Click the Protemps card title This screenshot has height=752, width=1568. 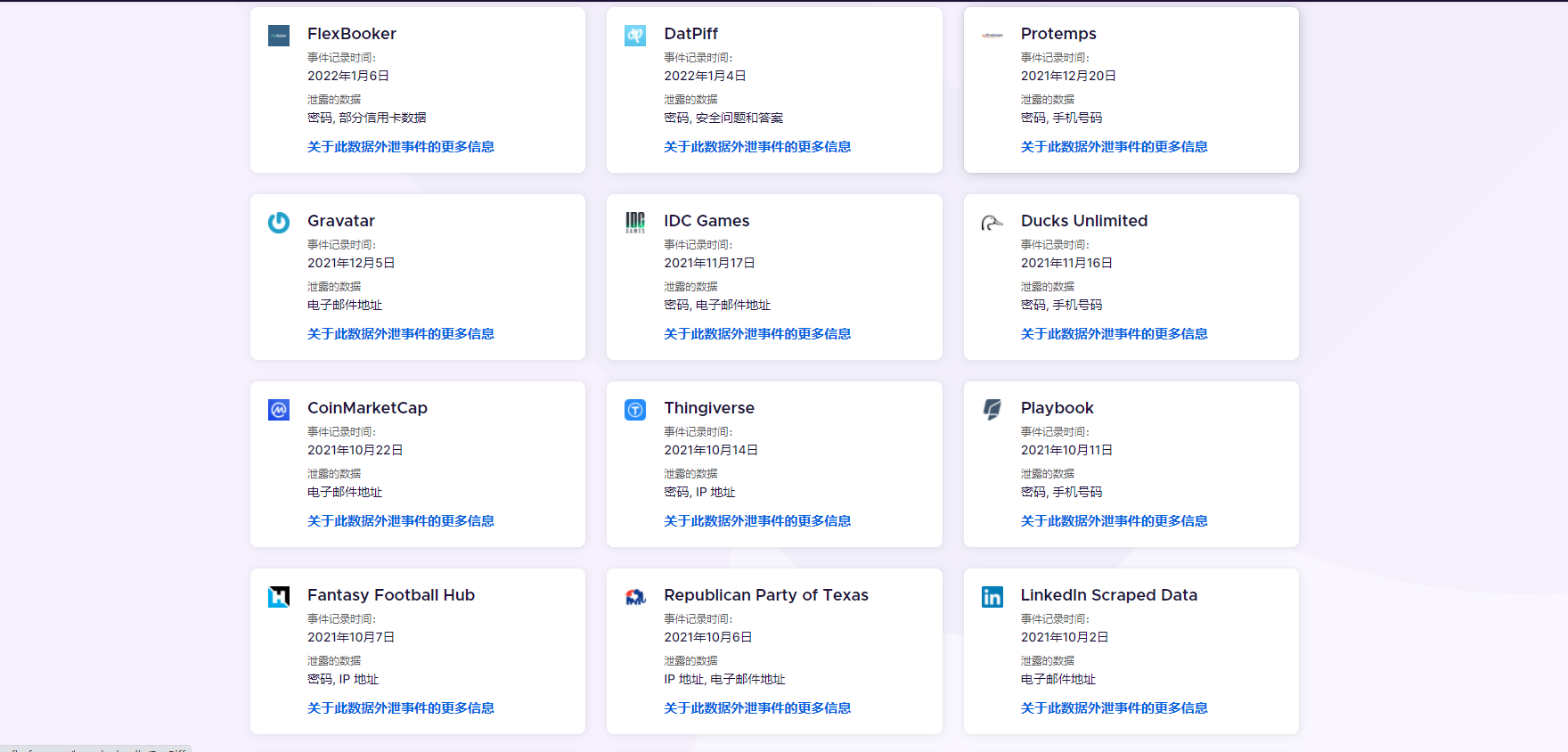point(1058,34)
